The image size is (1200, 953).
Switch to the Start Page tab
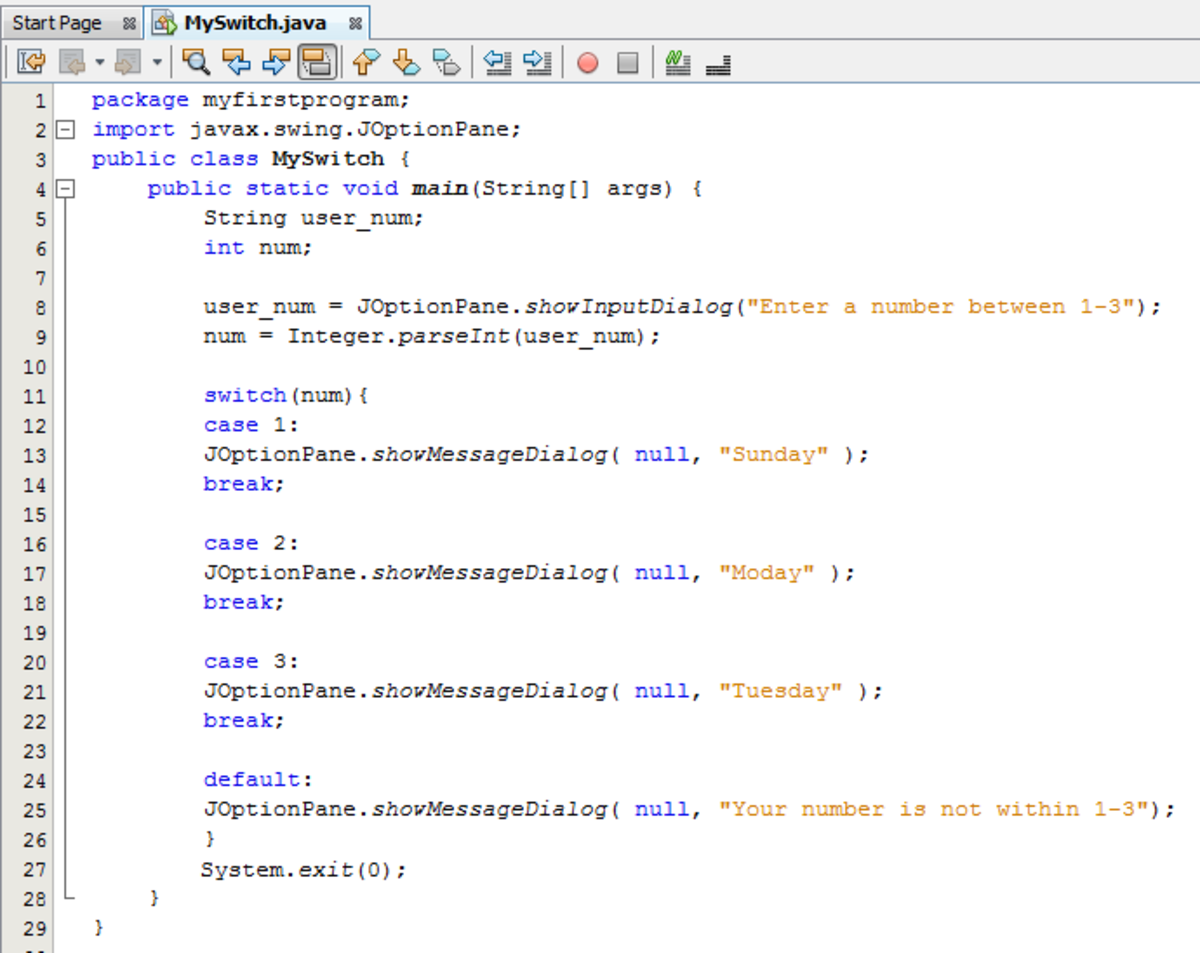tap(57, 22)
